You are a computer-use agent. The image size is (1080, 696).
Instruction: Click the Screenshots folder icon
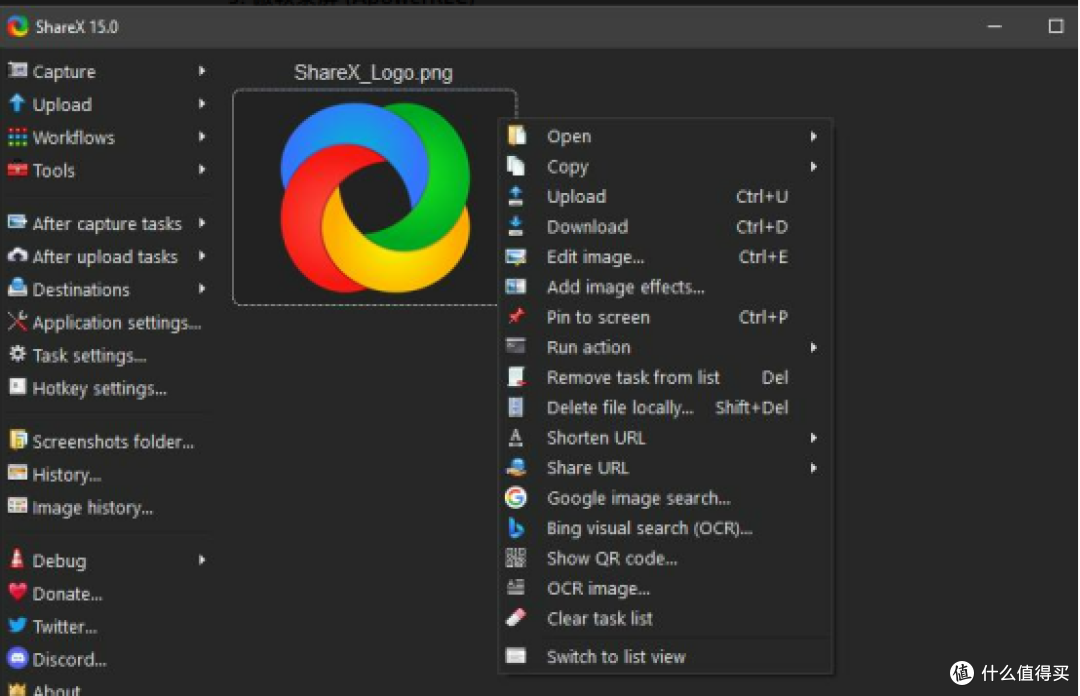pyautogui.click(x=17, y=440)
